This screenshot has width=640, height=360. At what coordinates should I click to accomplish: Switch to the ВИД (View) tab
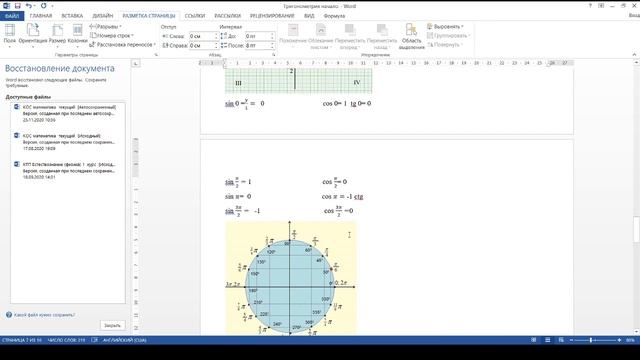coord(309,16)
